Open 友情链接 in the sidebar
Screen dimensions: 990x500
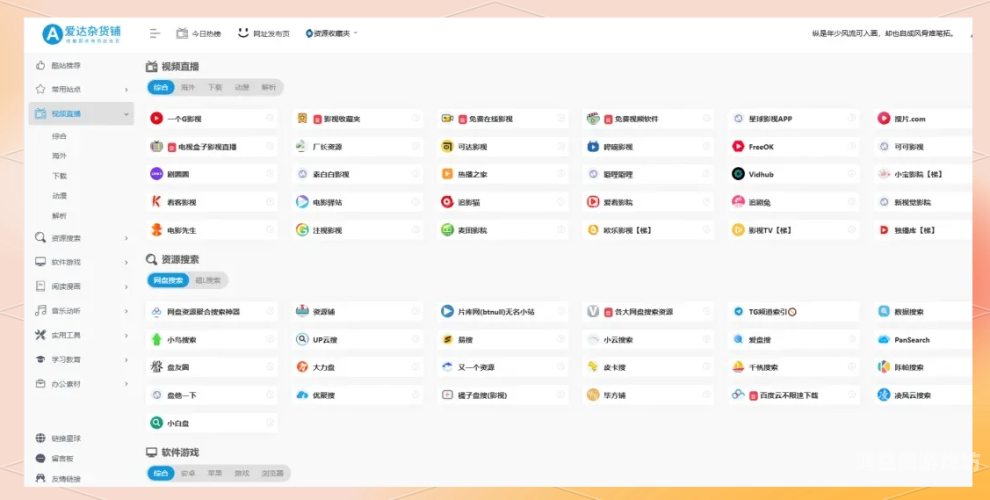(66, 479)
